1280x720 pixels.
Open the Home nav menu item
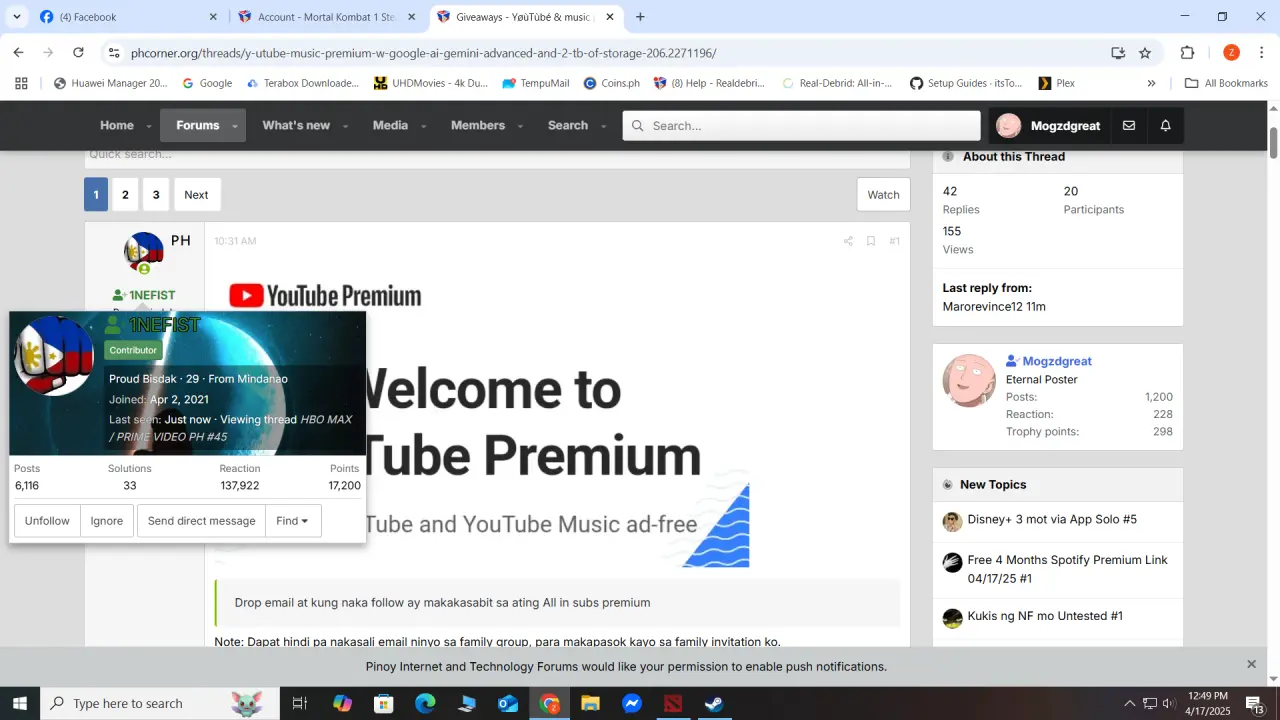point(117,126)
